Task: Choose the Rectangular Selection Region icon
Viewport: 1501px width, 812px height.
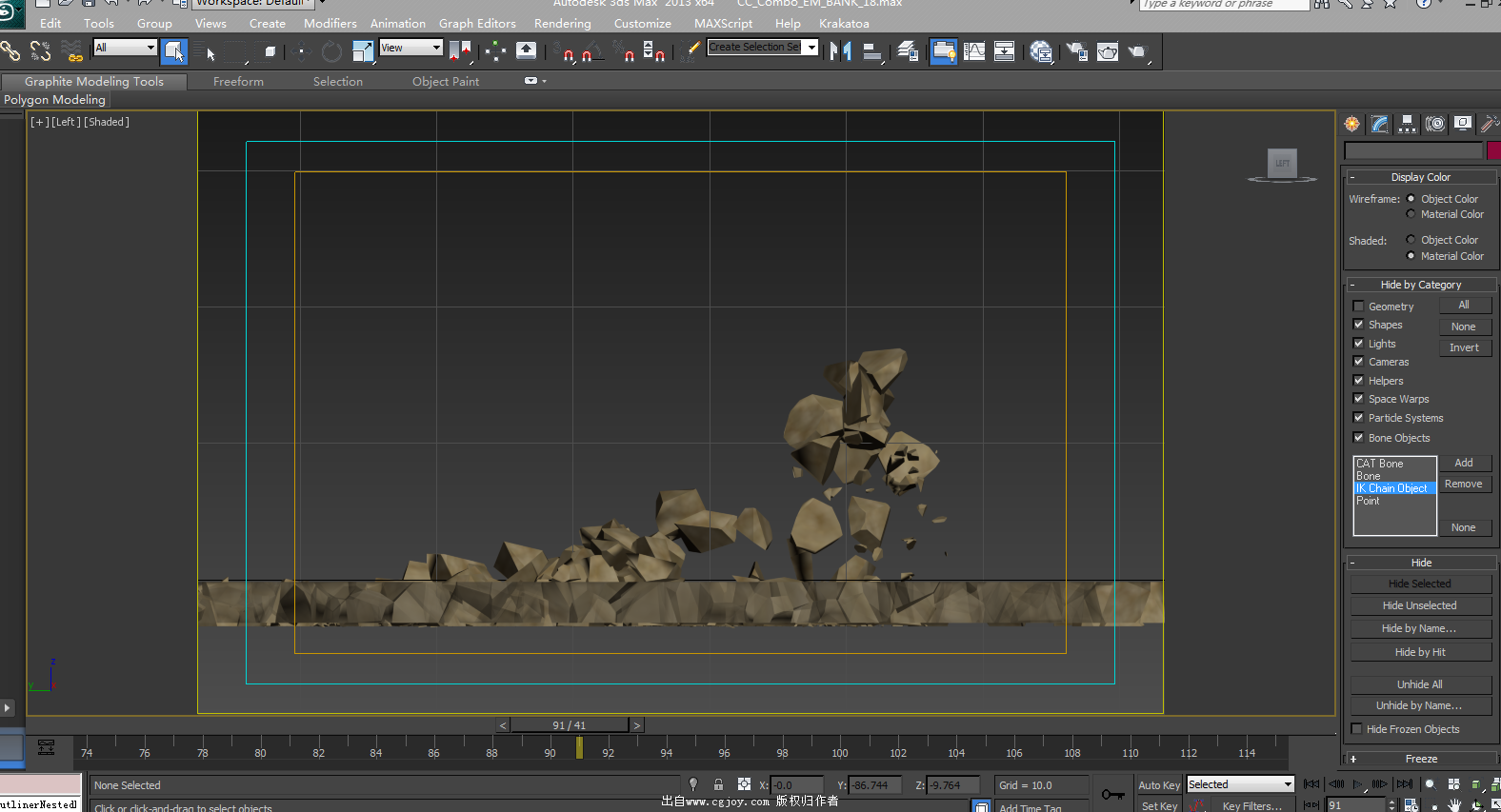Action: pyautogui.click(x=237, y=51)
